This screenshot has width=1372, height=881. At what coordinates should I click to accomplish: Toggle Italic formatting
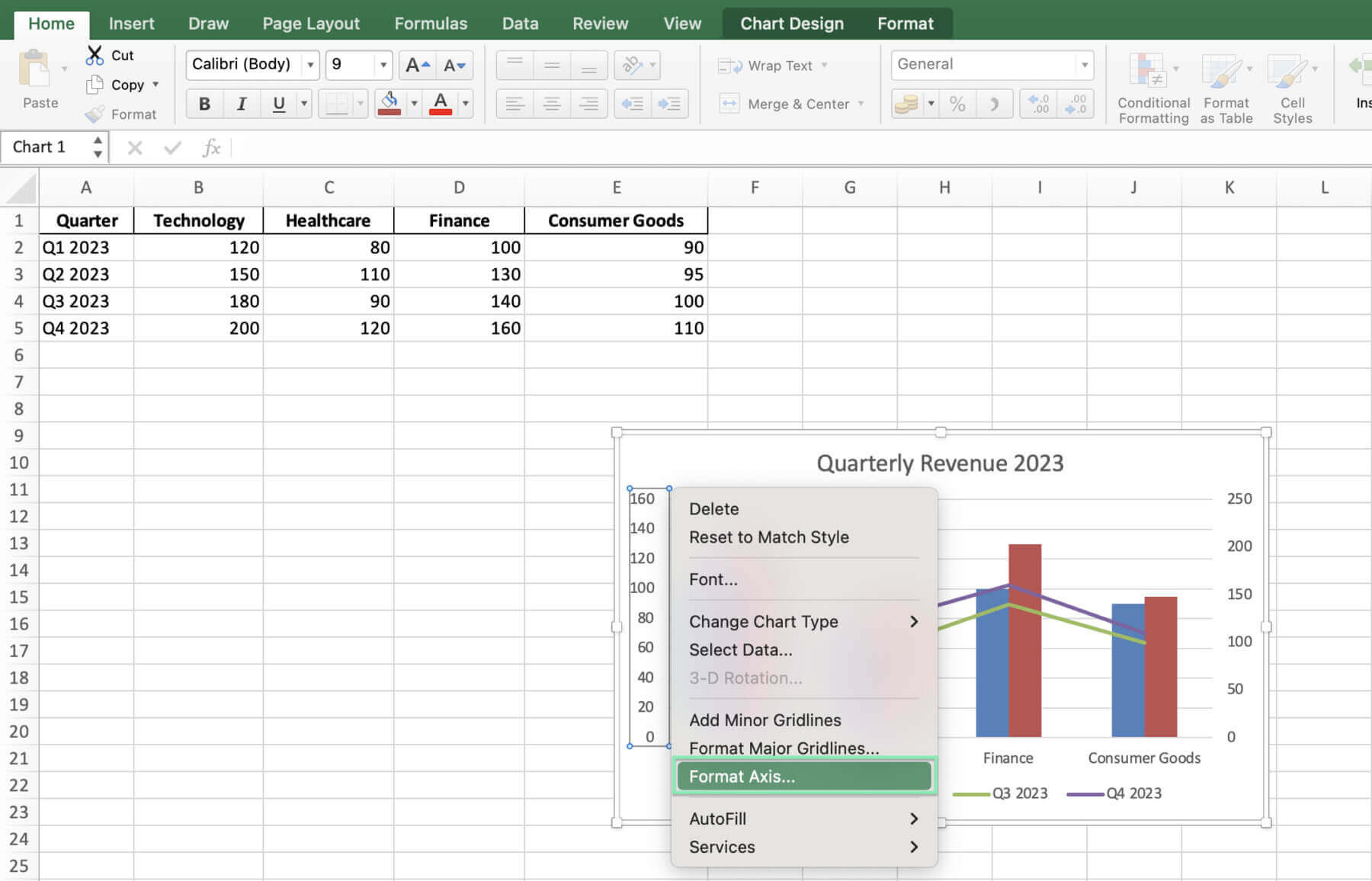coord(242,104)
